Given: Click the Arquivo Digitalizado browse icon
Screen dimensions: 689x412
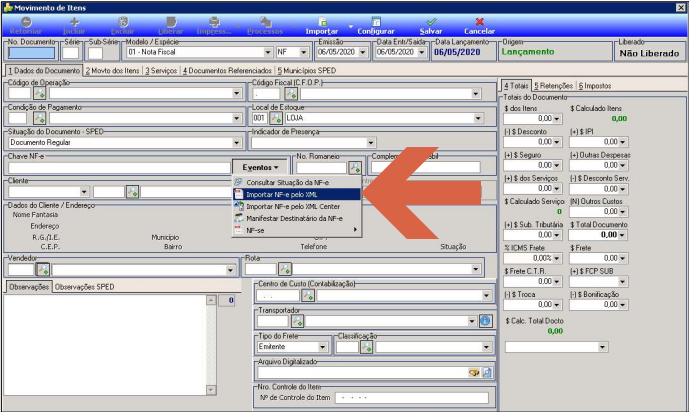Looking at the screenshot, I should (x=474, y=372).
